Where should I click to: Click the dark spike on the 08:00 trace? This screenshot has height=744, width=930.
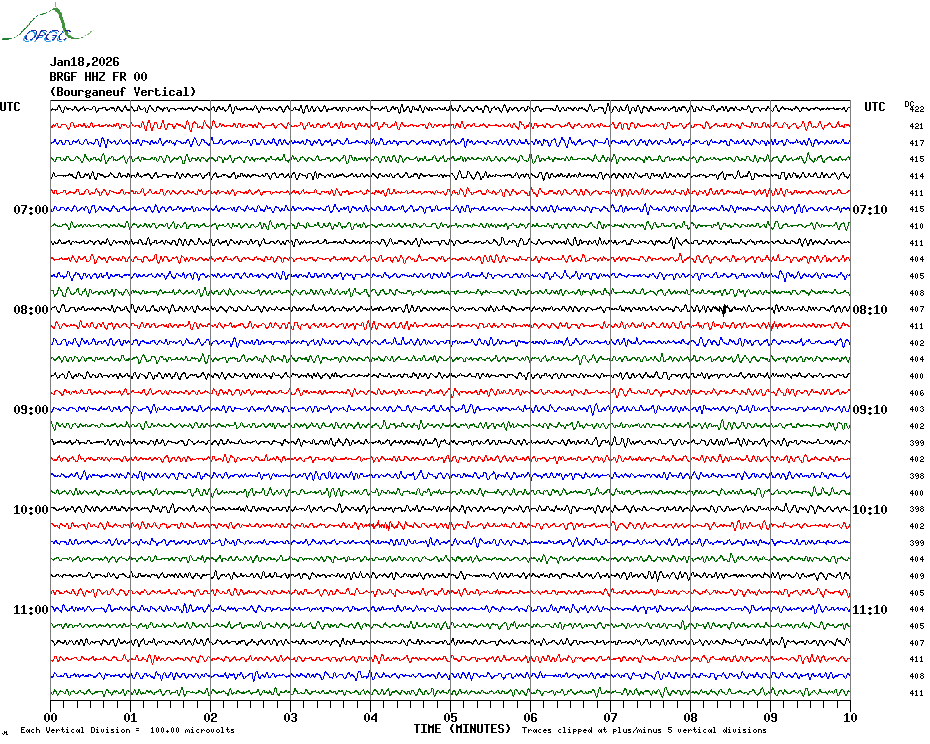[724, 310]
